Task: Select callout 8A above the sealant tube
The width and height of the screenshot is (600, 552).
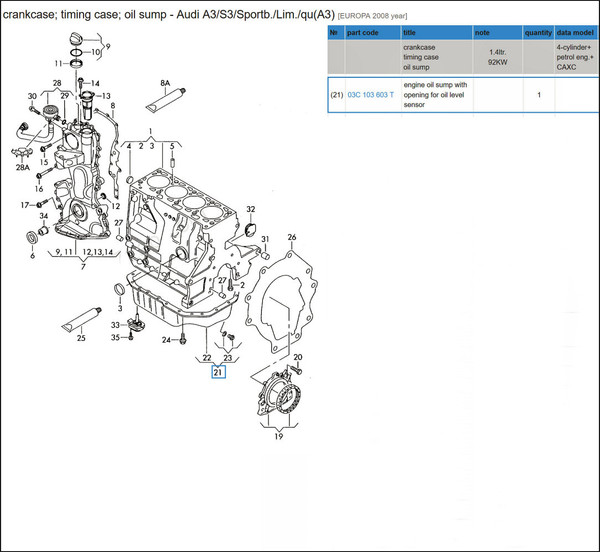Action: click(x=165, y=84)
